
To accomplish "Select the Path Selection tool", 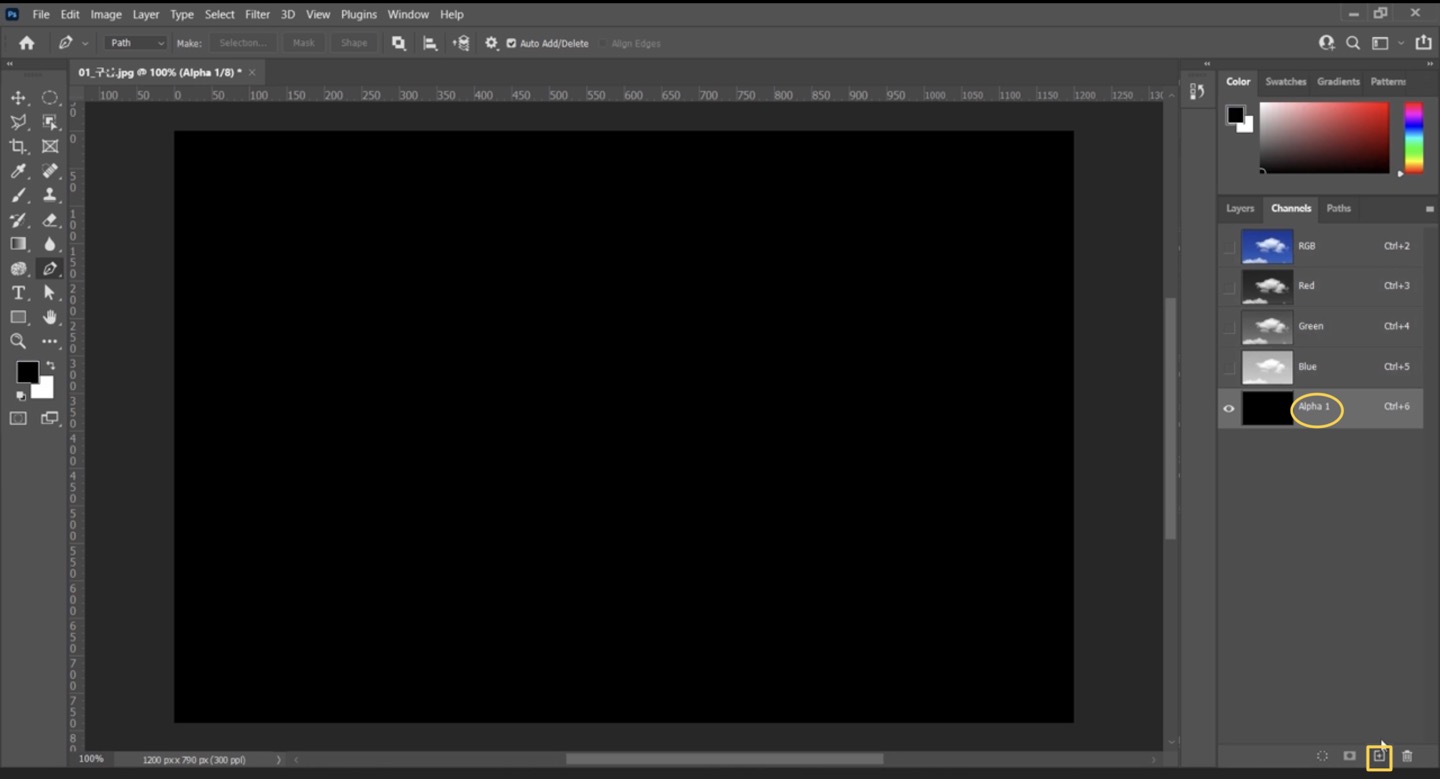I will [50, 293].
